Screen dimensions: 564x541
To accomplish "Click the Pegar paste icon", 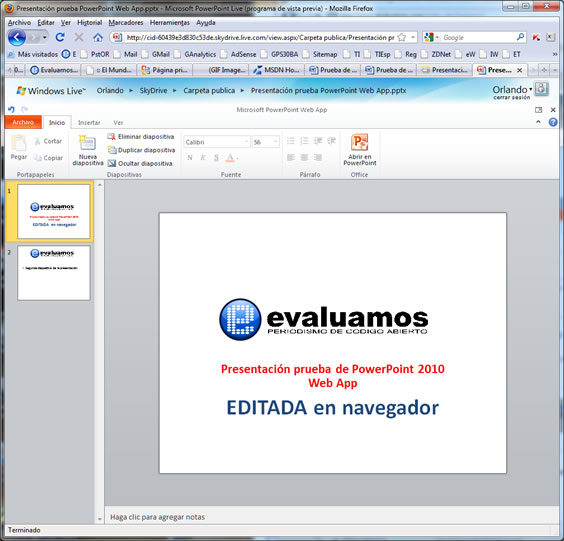I will (19, 147).
